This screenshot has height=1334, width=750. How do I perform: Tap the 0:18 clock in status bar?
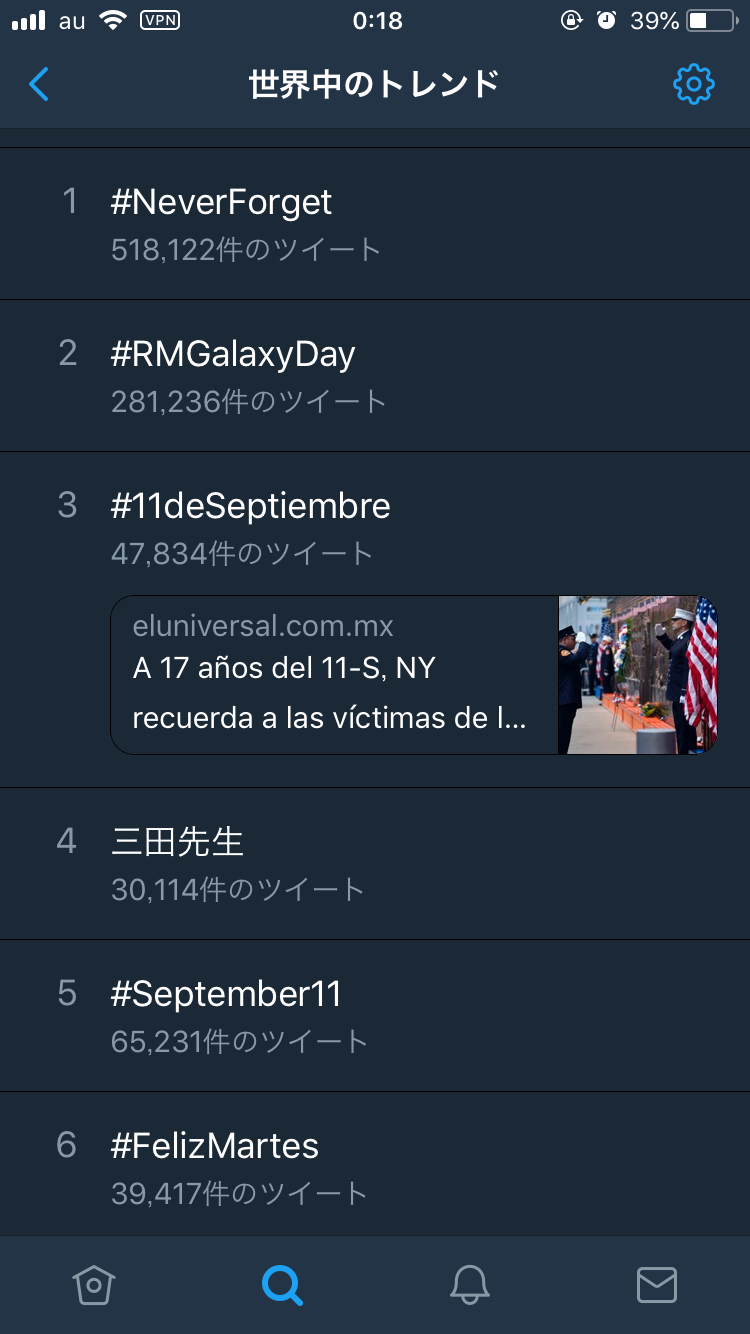[377, 21]
